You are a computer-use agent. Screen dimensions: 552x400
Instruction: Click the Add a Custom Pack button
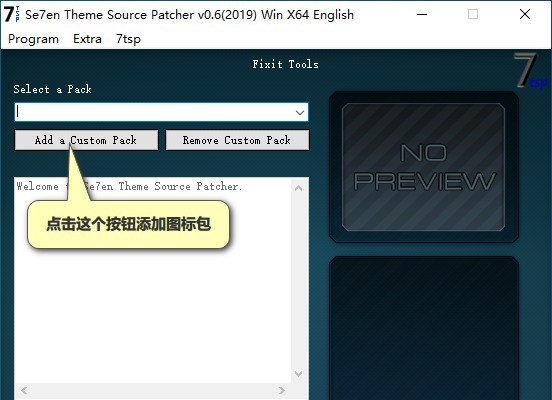click(x=86, y=140)
